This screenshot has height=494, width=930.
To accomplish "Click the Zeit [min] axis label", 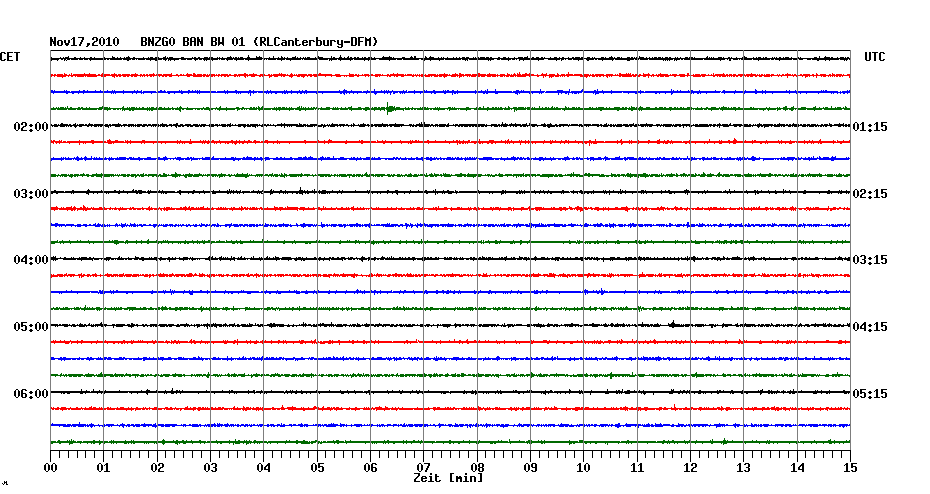I will 447,479.
